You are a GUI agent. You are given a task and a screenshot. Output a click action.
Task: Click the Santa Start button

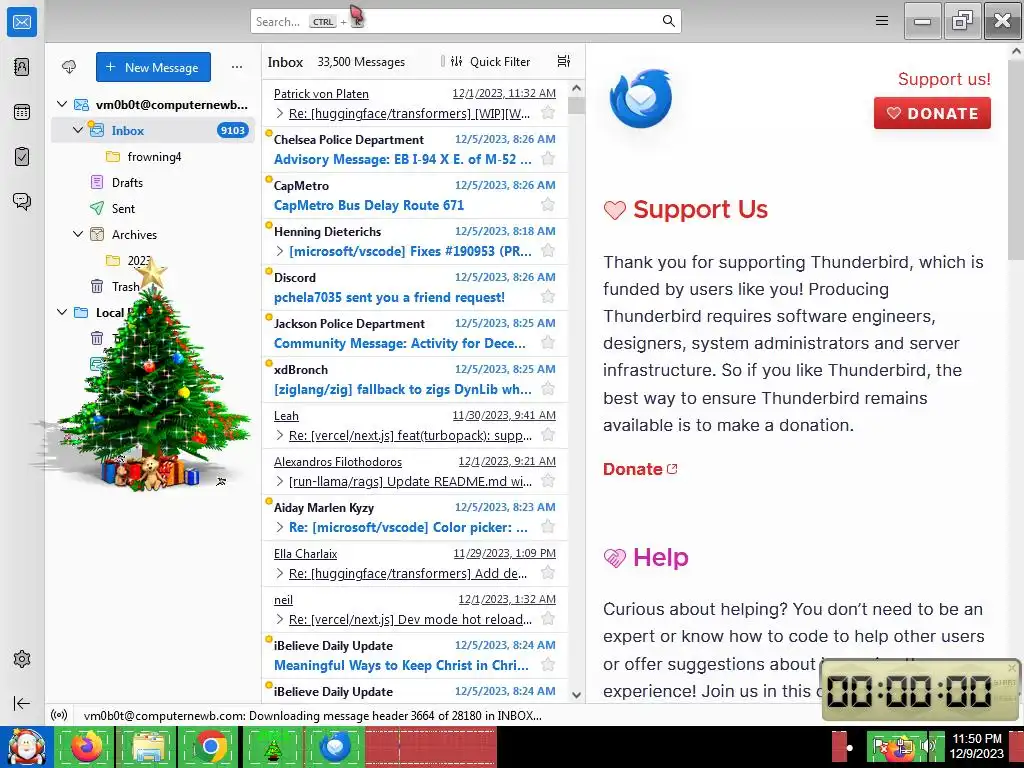click(x=26, y=746)
